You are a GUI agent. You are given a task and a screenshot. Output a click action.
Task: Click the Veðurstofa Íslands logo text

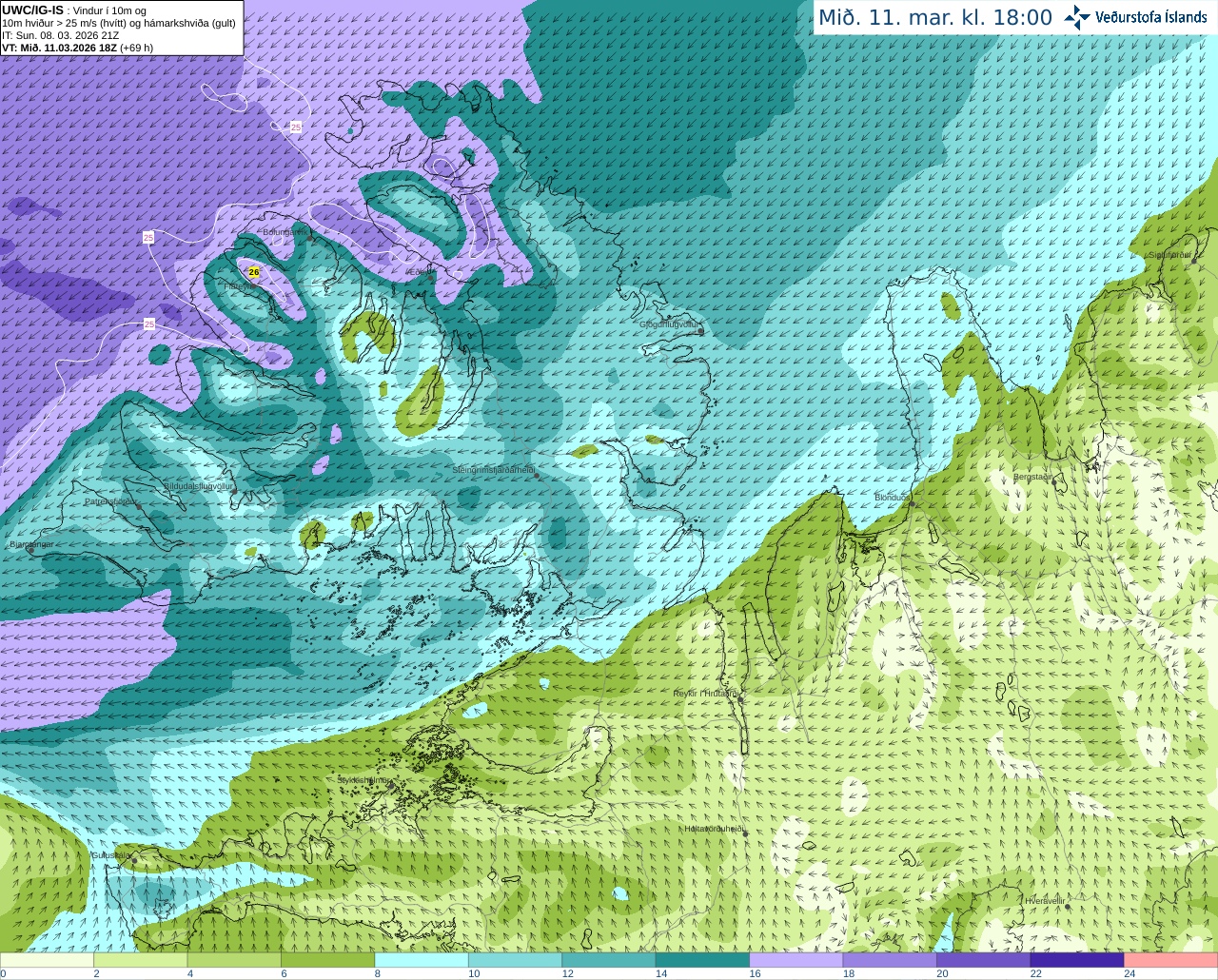click(1150, 17)
